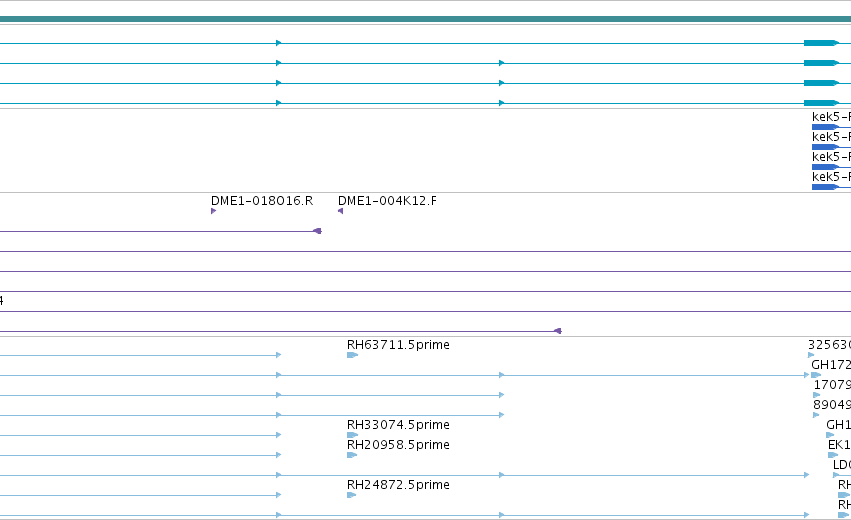Viewport: 851px width, 520px height.
Task: Open the RH24872.5prime label
Action: pos(398,485)
